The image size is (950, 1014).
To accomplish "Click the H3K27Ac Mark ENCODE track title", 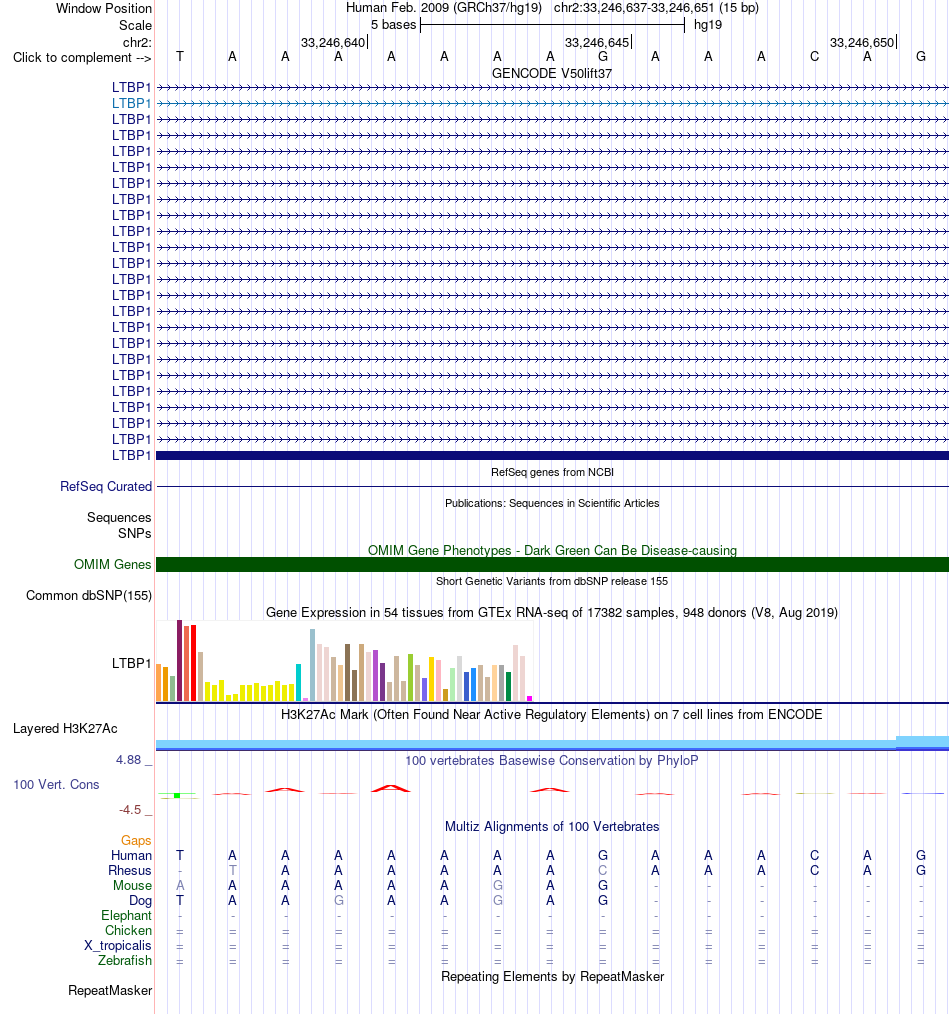I will [x=552, y=715].
